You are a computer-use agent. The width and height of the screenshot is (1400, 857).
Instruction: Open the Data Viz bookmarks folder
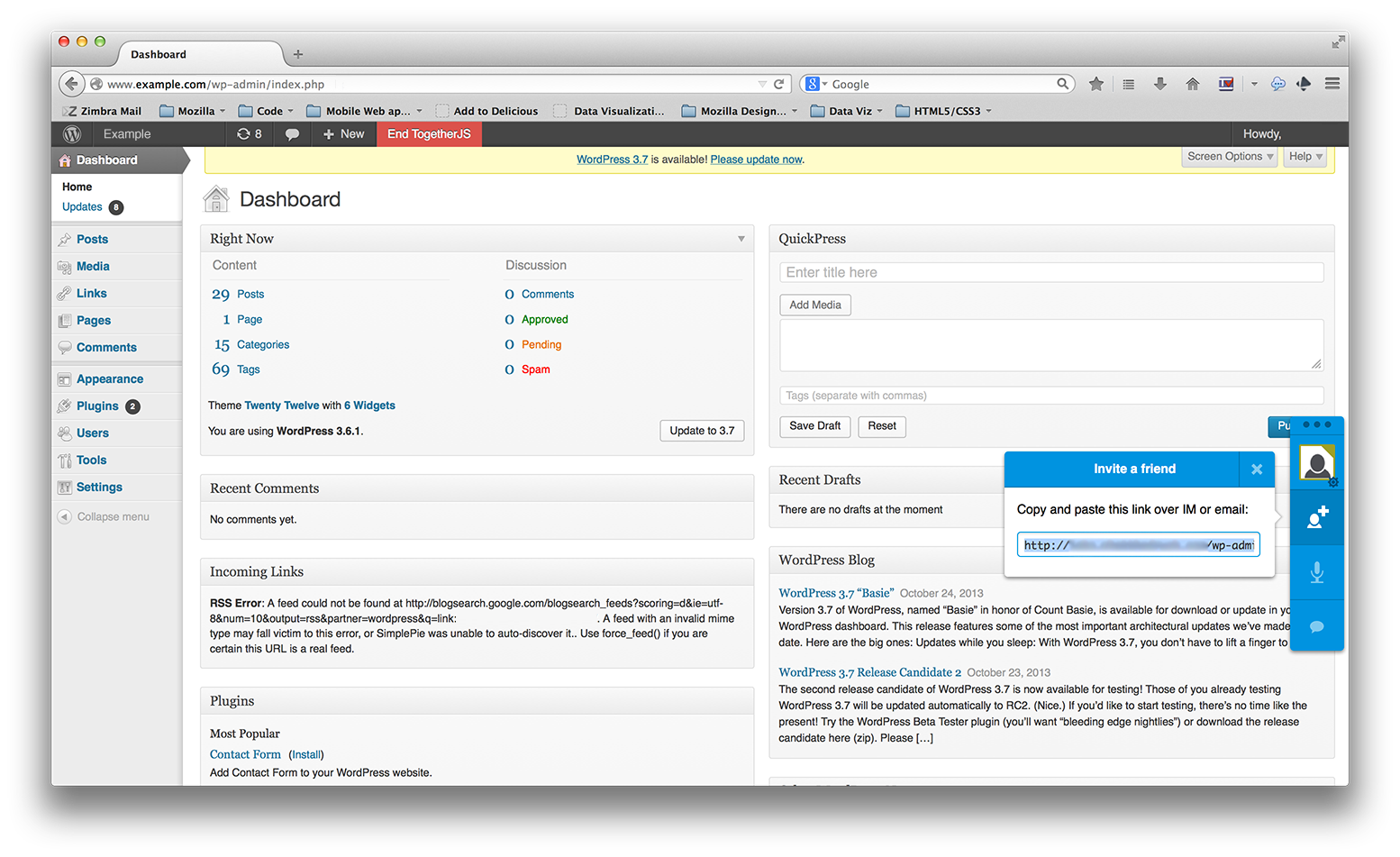846,111
